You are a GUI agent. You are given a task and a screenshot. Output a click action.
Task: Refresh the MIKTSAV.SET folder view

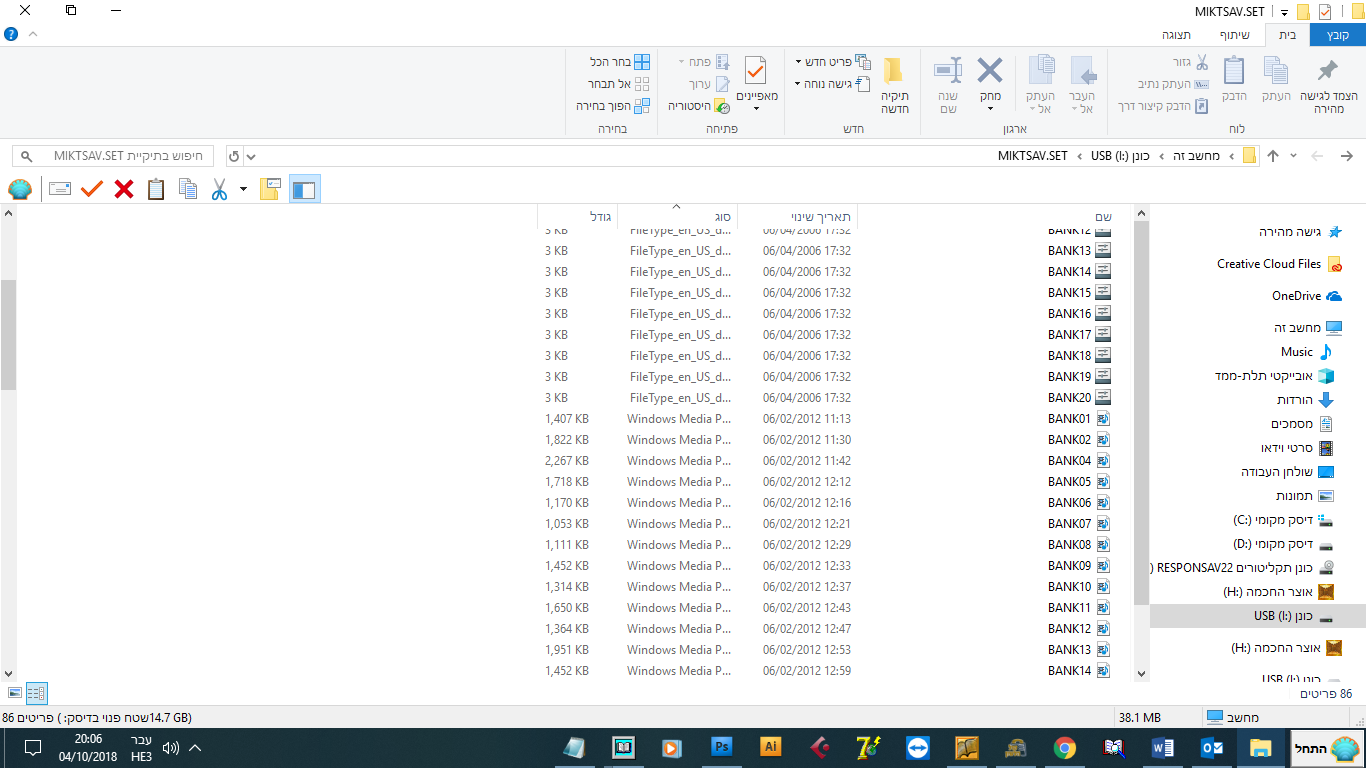[234, 156]
